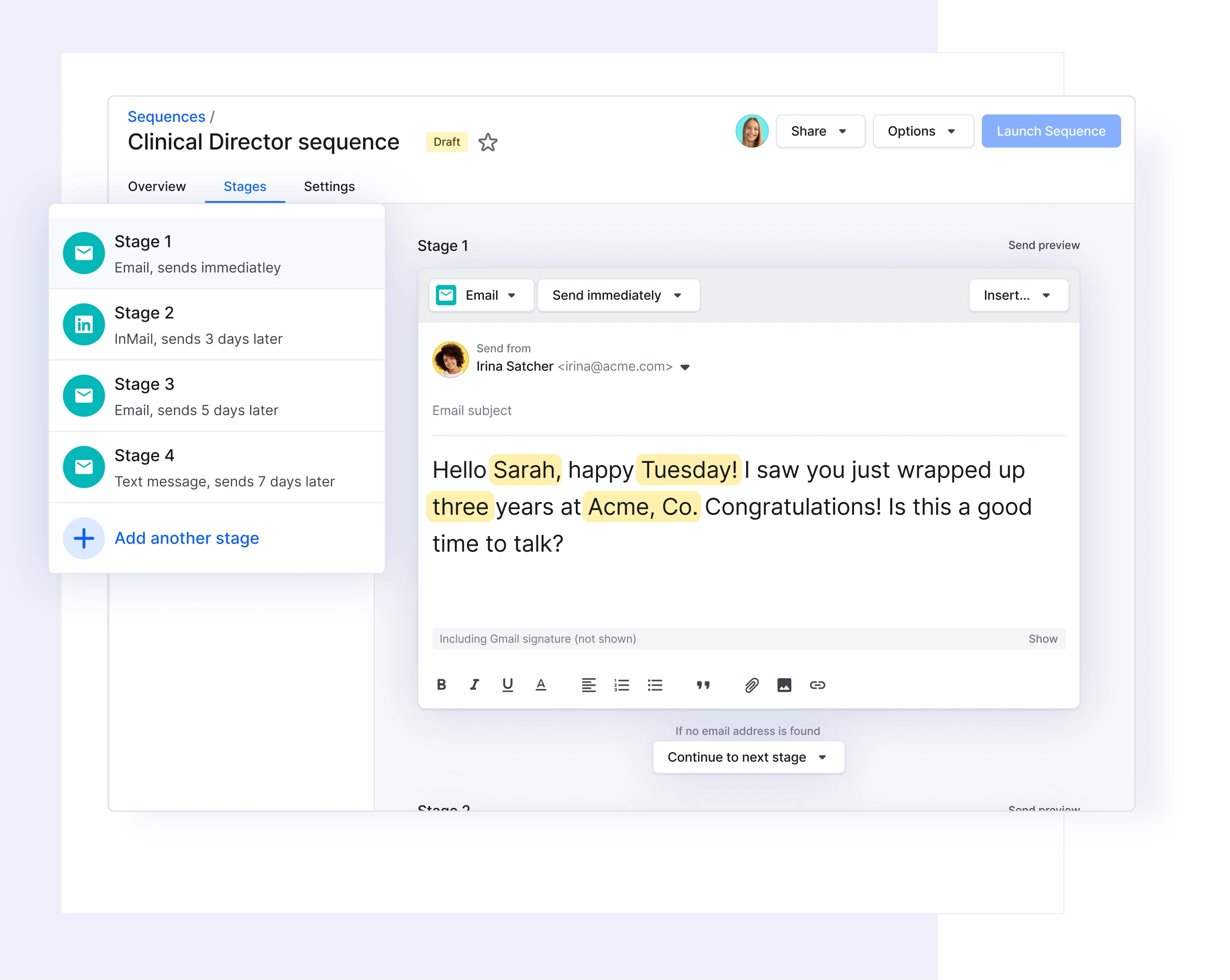Click the underline formatting icon
The height and width of the screenshot is (980, 1230).
pyautogui.click(x=508, y=685)
